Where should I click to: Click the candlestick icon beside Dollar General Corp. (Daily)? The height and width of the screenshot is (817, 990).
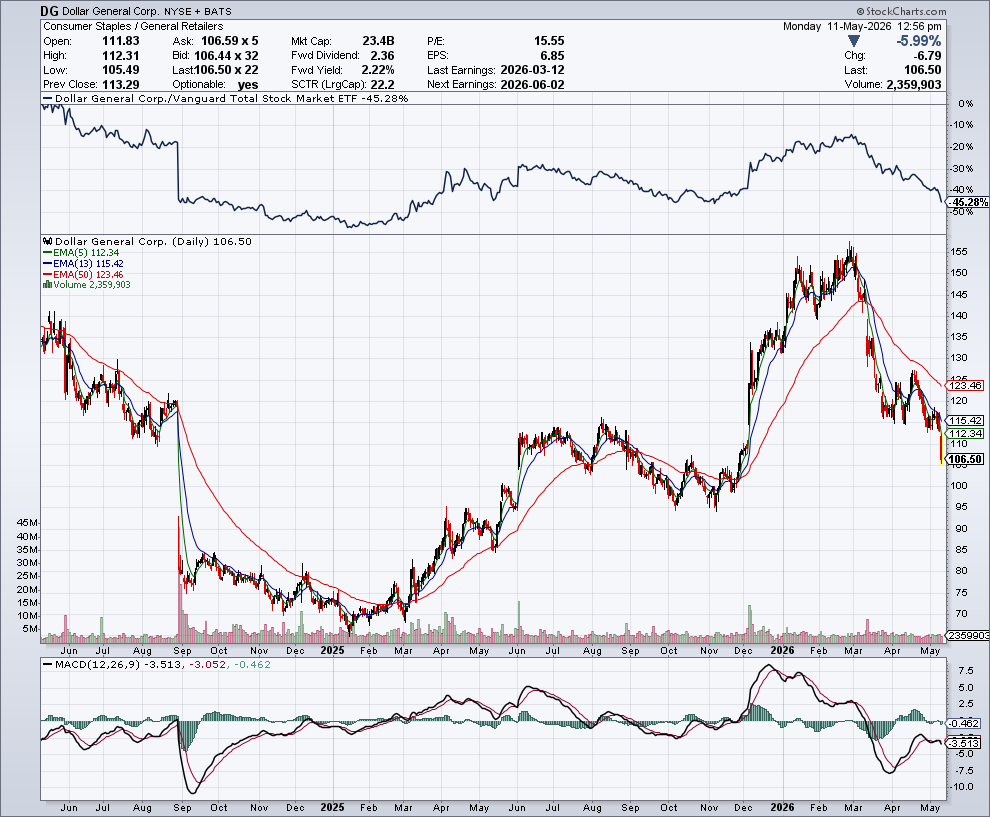(x=48, y=241)
